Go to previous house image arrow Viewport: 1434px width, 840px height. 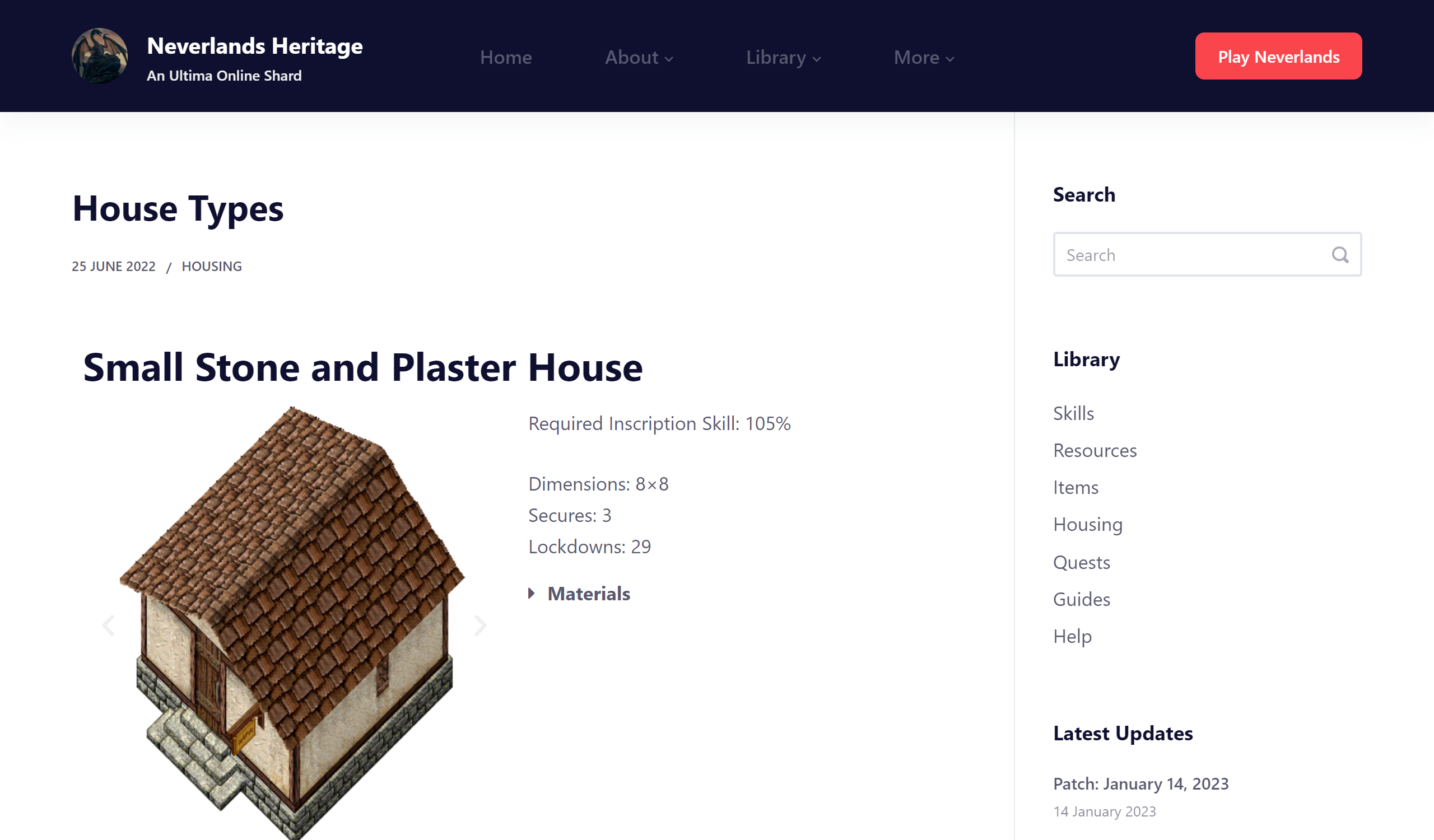[x=108, y=626]
